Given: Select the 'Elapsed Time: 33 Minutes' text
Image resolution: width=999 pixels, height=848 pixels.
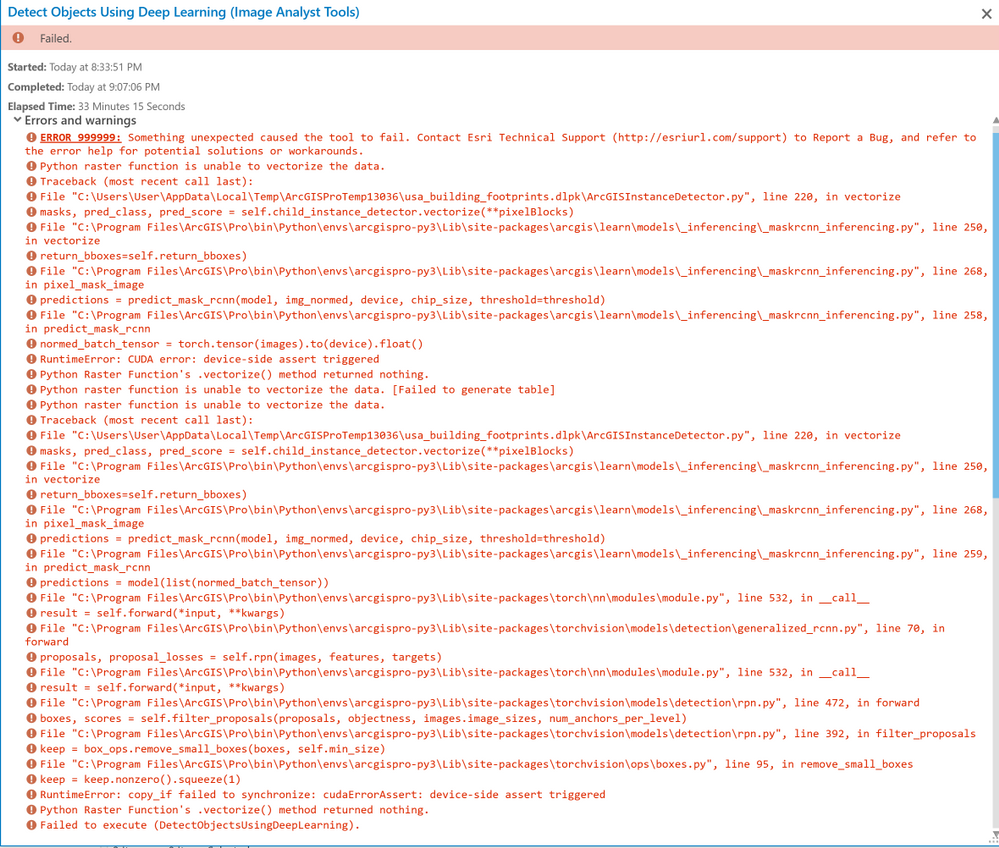Looking at the screenshot, I should click(96, 106).
